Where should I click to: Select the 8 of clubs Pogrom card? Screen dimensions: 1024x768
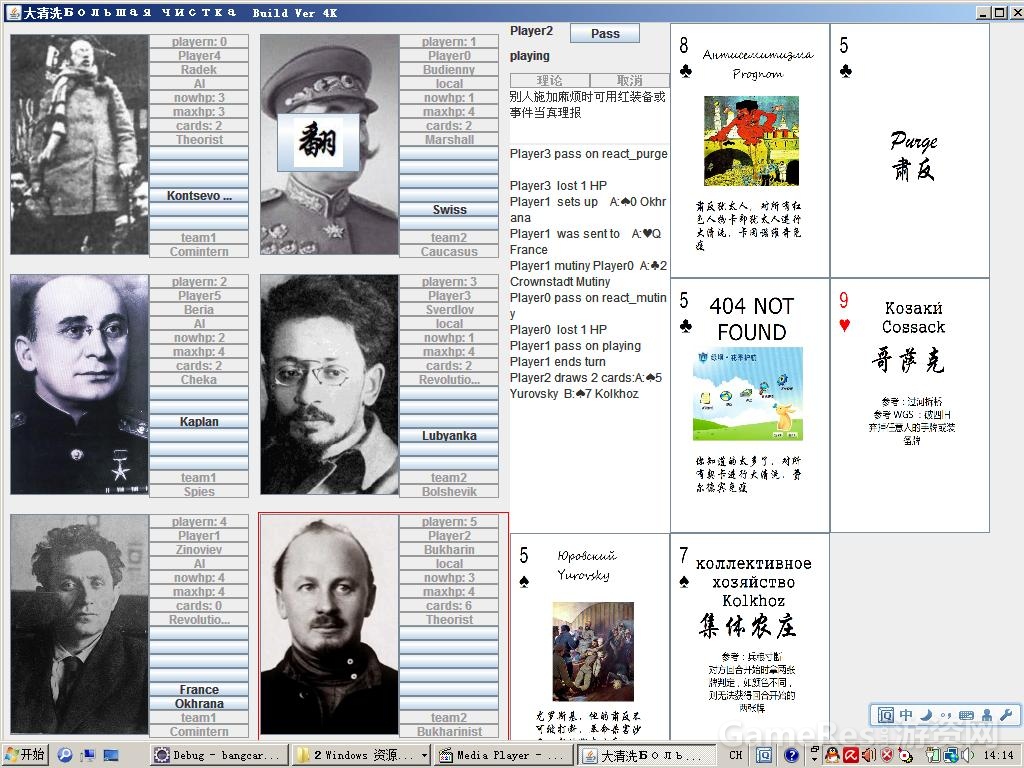750,150
